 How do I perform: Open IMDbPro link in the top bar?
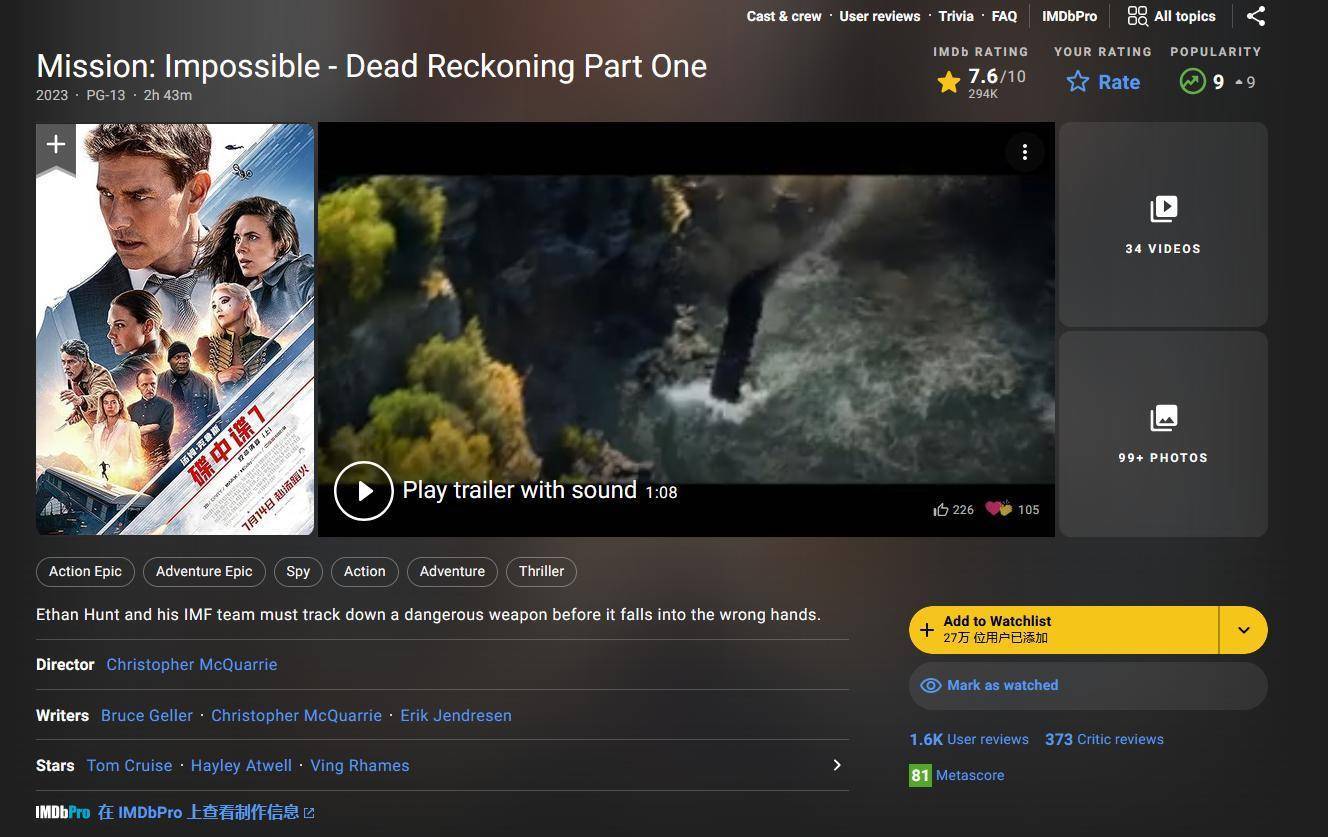(x=1069, y=16)
